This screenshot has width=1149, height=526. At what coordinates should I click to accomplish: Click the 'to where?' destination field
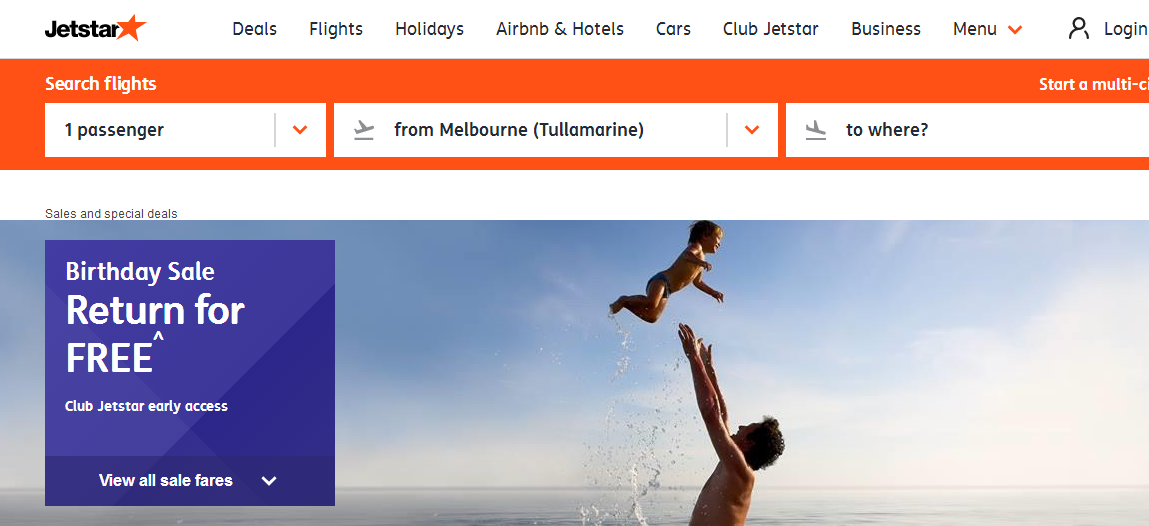point(967,130)
